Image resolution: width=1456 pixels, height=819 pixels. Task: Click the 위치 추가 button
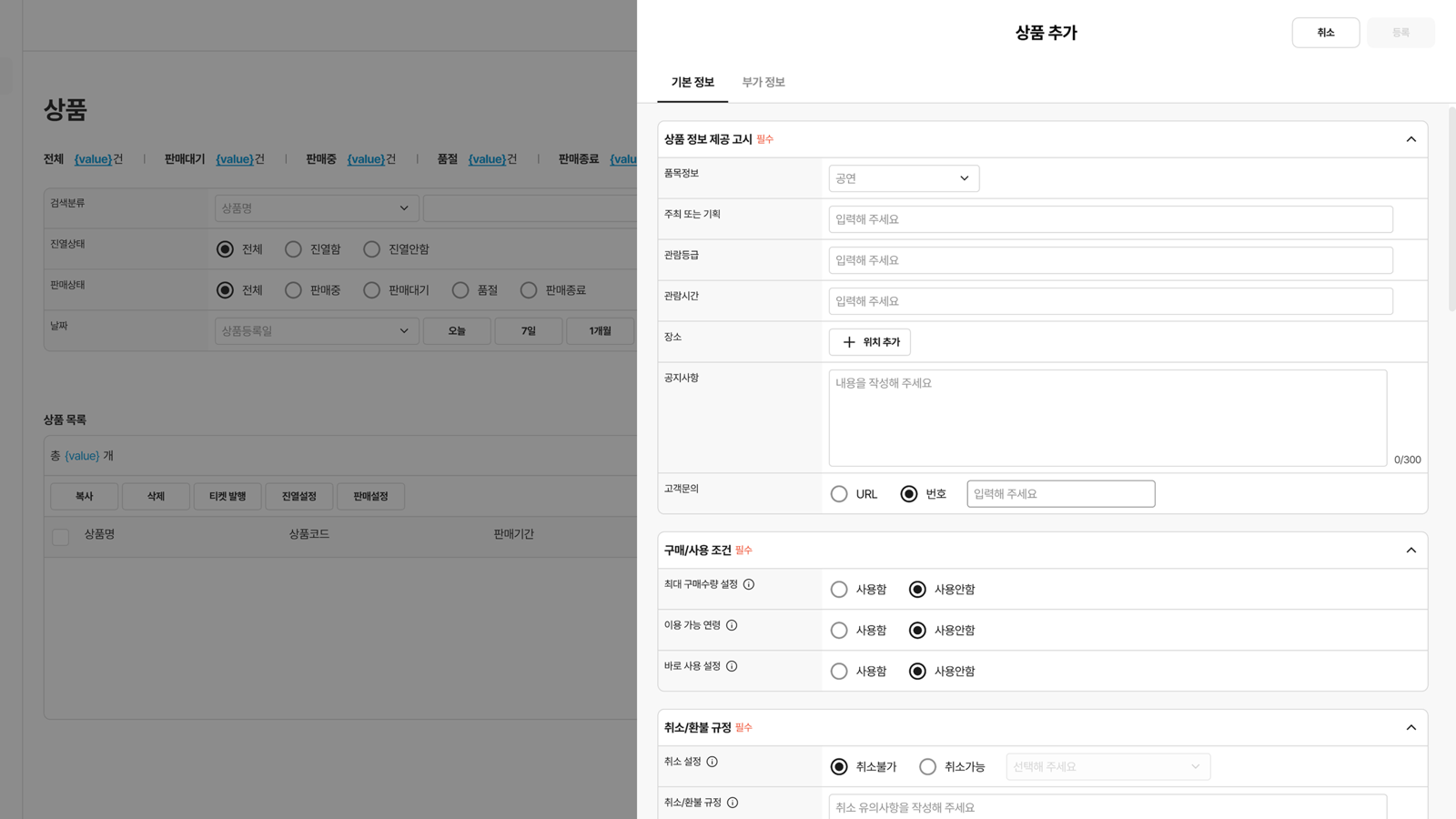pyautogui.click(x=870, y=342)
